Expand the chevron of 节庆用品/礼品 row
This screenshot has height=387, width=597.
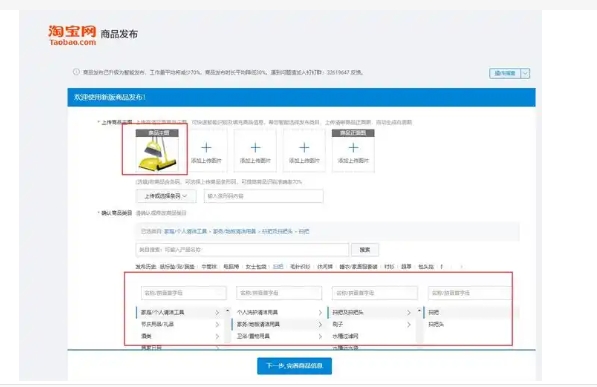[x=217, y=325]
